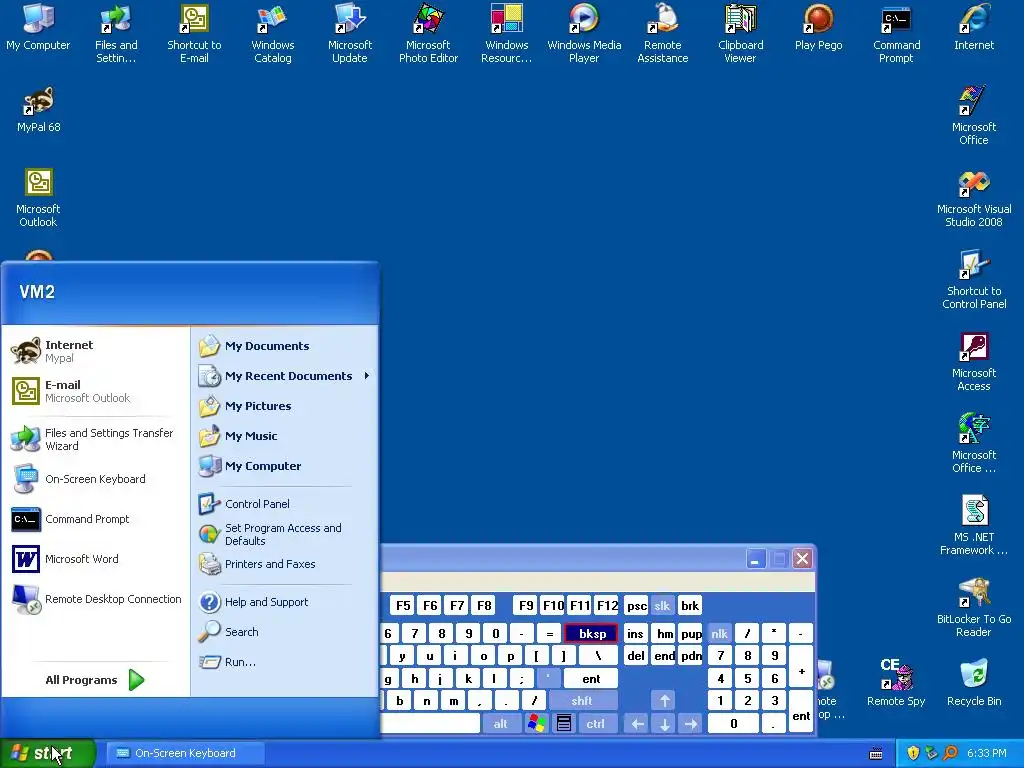Open Shortcut to E-mail desktop icon
The width and height of the screenshot is (1024, 768).
(x=194, y=33)
